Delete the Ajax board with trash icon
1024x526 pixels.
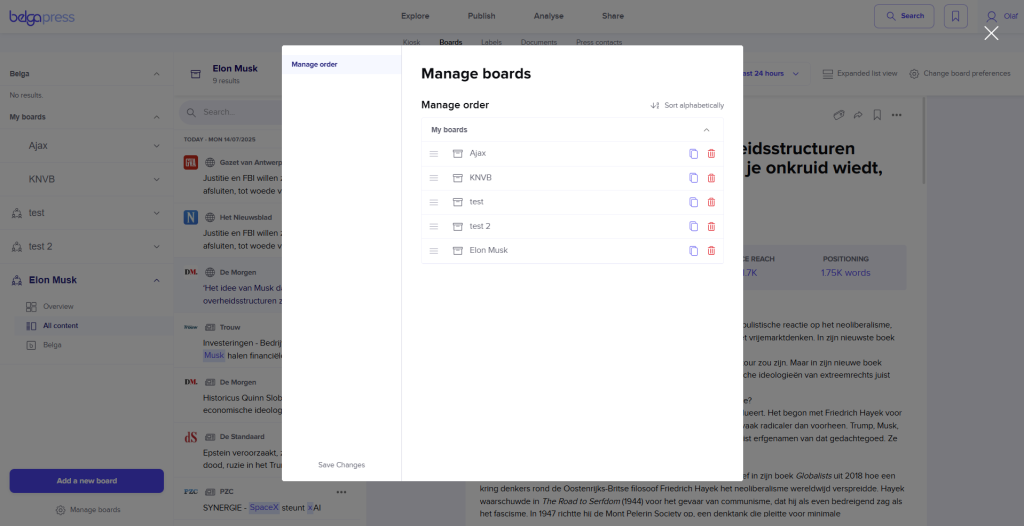711,154
